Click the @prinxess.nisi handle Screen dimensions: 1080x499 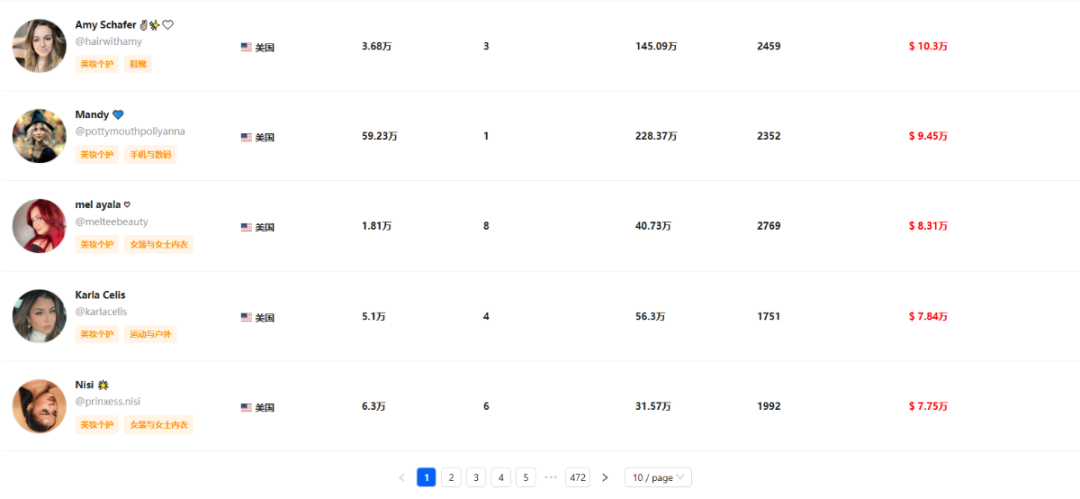point(108,401)
